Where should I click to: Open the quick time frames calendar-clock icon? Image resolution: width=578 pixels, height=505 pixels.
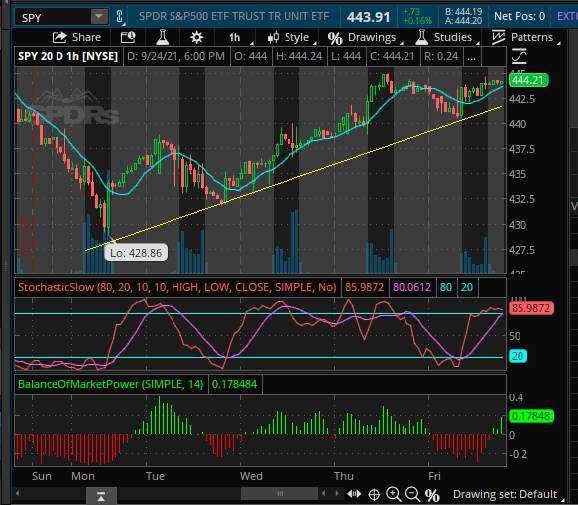point(128,37)
